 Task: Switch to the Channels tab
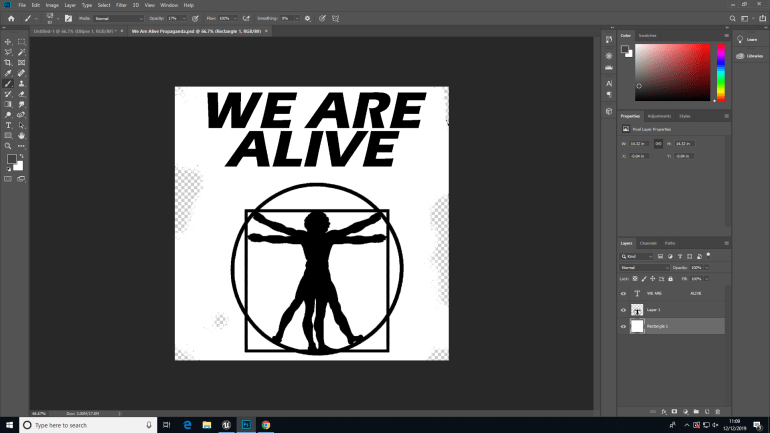pos(648,243)
